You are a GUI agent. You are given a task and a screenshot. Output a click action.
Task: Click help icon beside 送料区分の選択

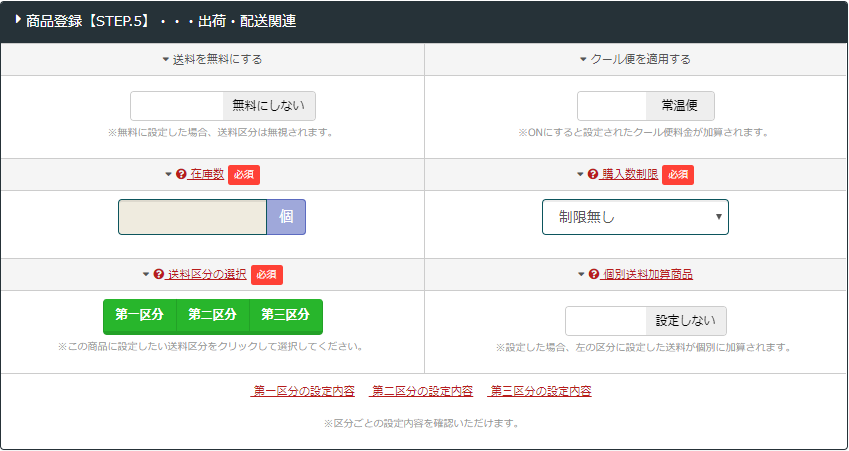[x=158, y=274]
